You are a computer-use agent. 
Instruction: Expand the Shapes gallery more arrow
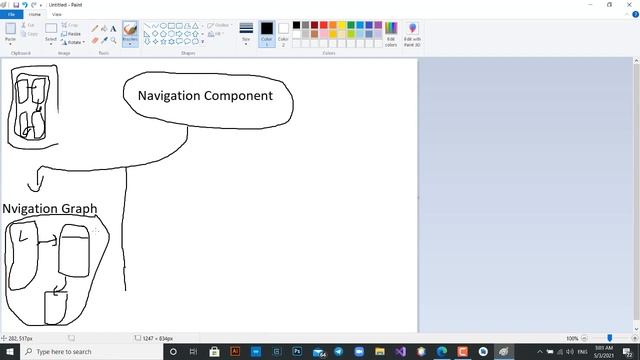tap(203, 41)
